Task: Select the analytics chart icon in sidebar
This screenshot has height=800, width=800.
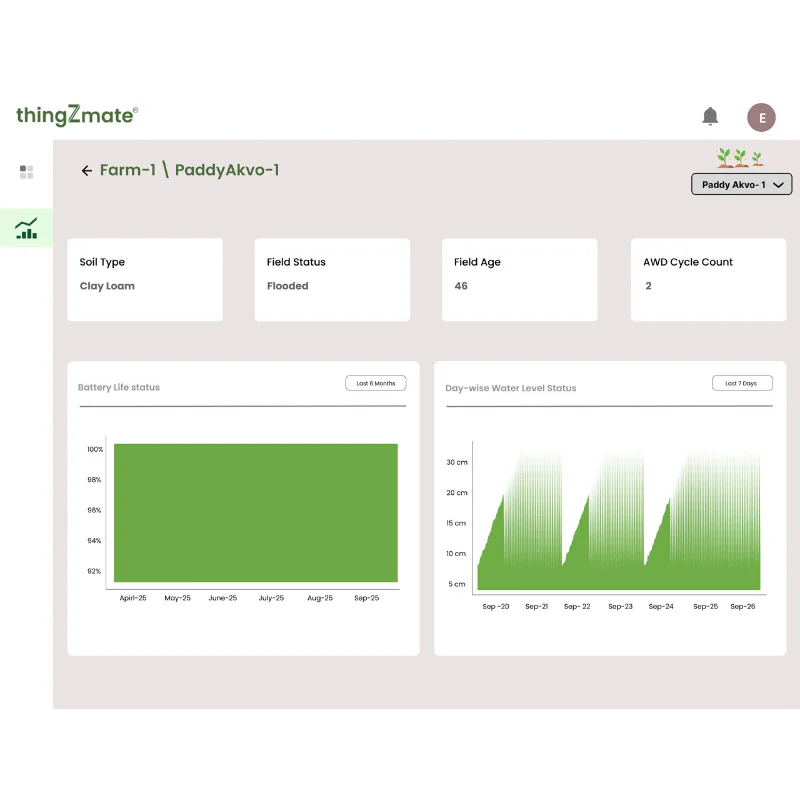Action: [27, 228]
